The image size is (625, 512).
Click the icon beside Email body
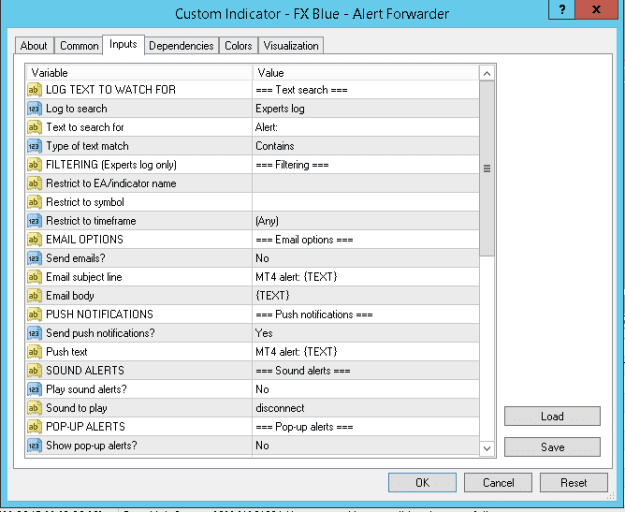coord(34,296)
